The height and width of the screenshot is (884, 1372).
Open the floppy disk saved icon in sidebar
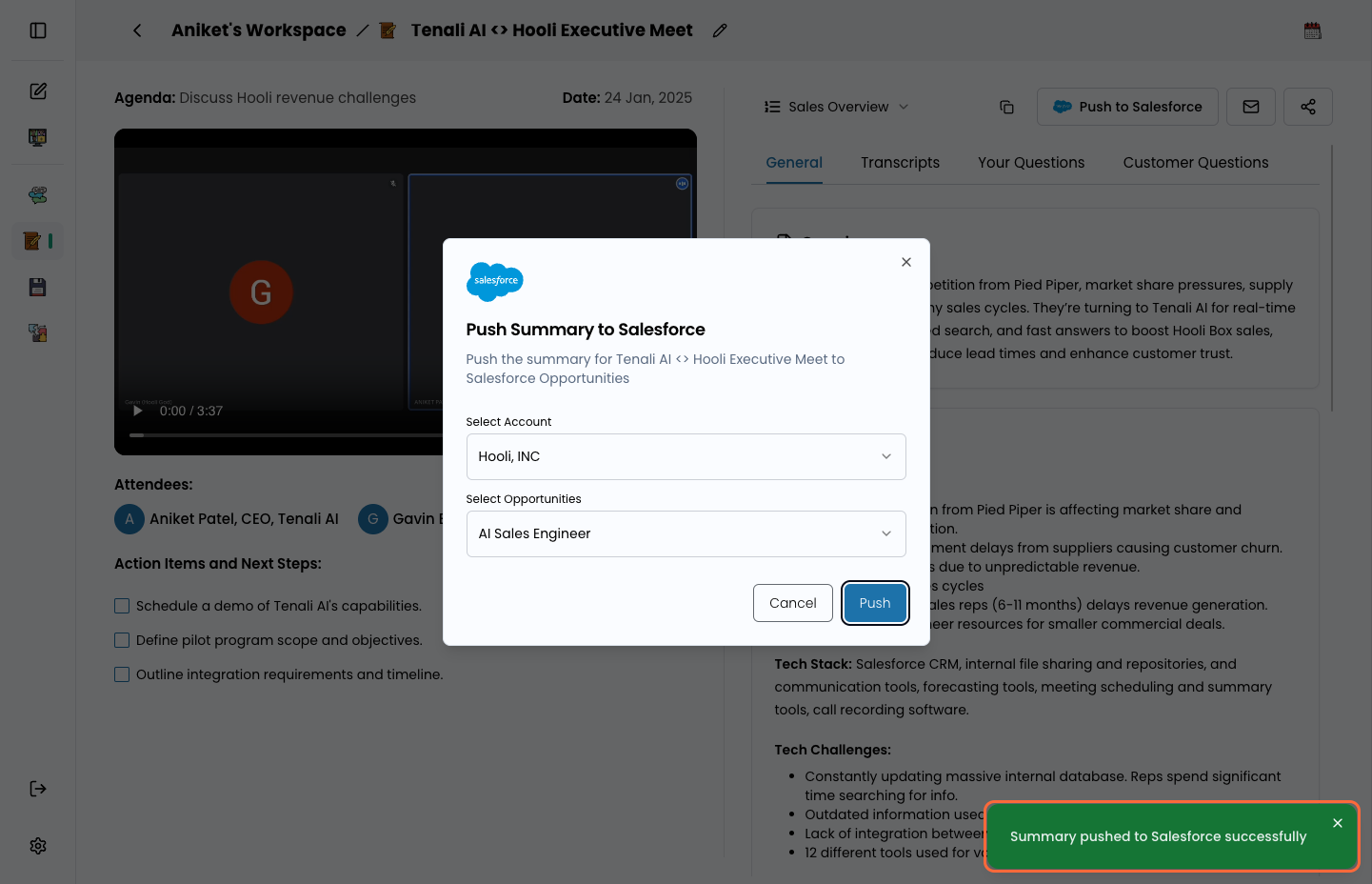tap(38, 287)
